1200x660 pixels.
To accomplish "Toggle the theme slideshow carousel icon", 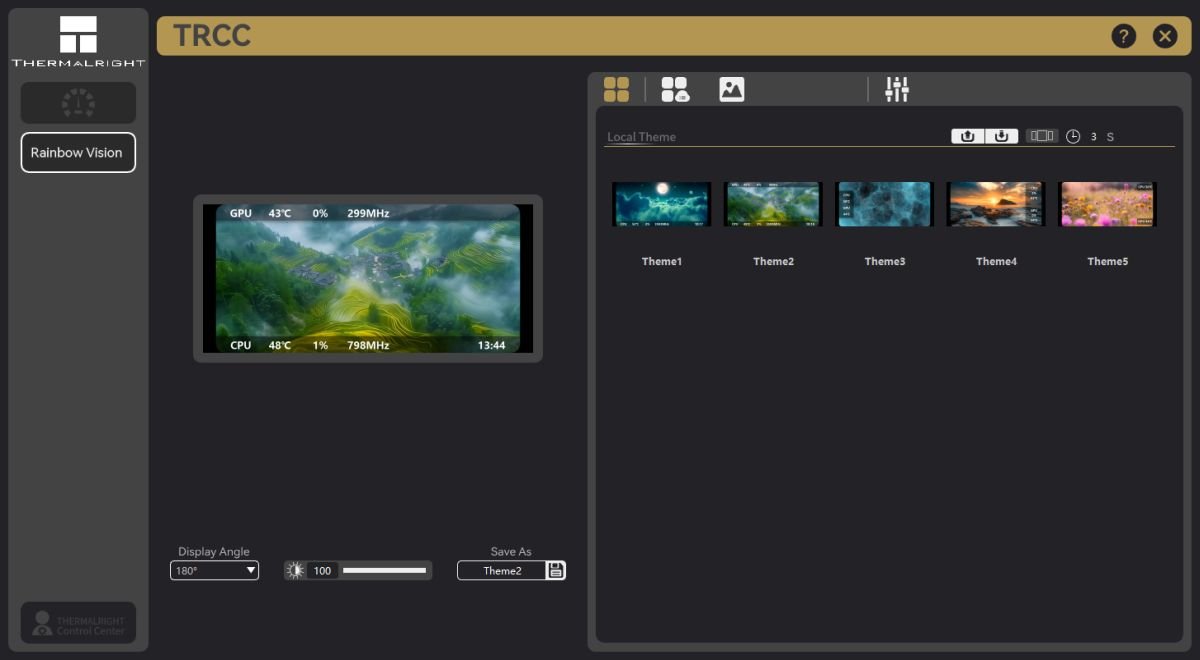I will (1042, 136).
